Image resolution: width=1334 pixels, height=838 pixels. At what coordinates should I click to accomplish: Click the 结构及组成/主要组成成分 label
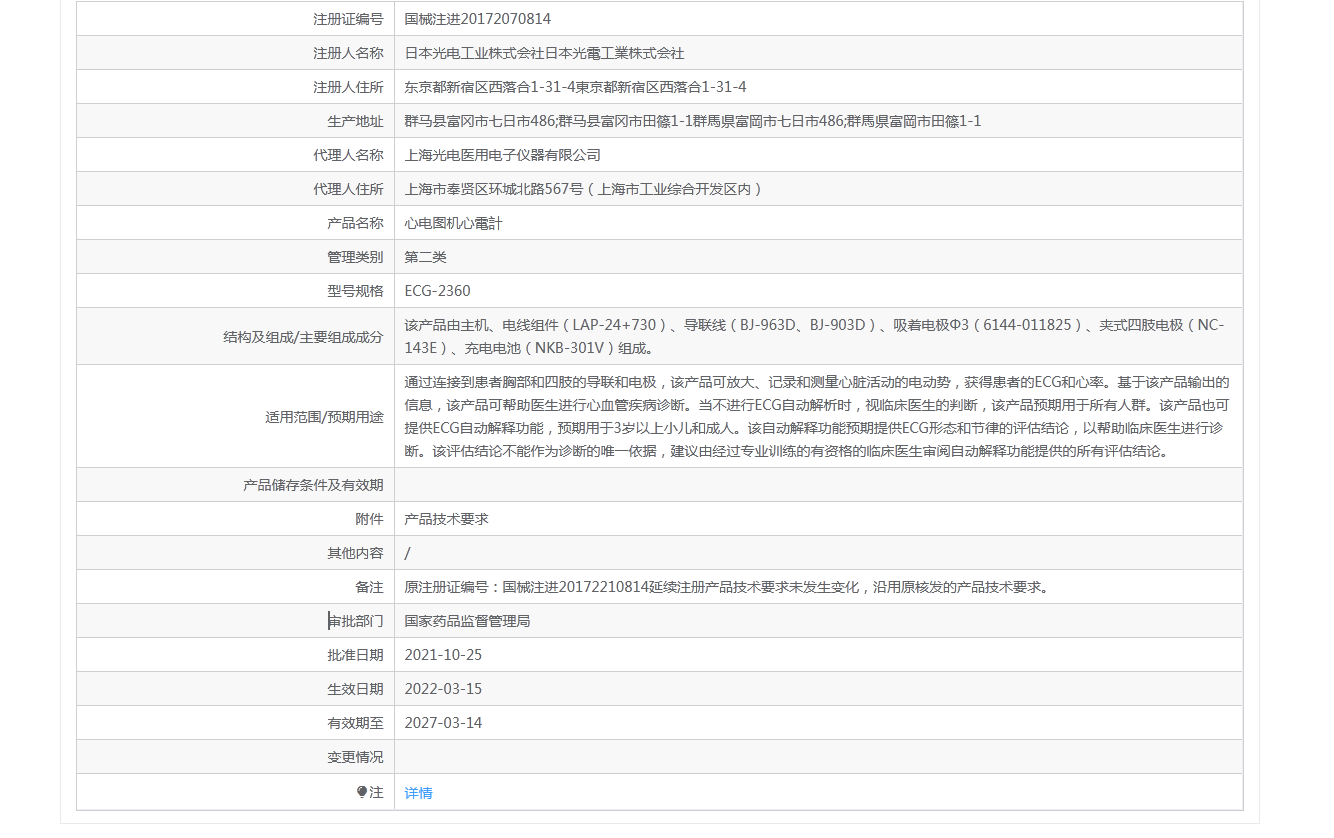pyautogui.click(x=303, y=337)
